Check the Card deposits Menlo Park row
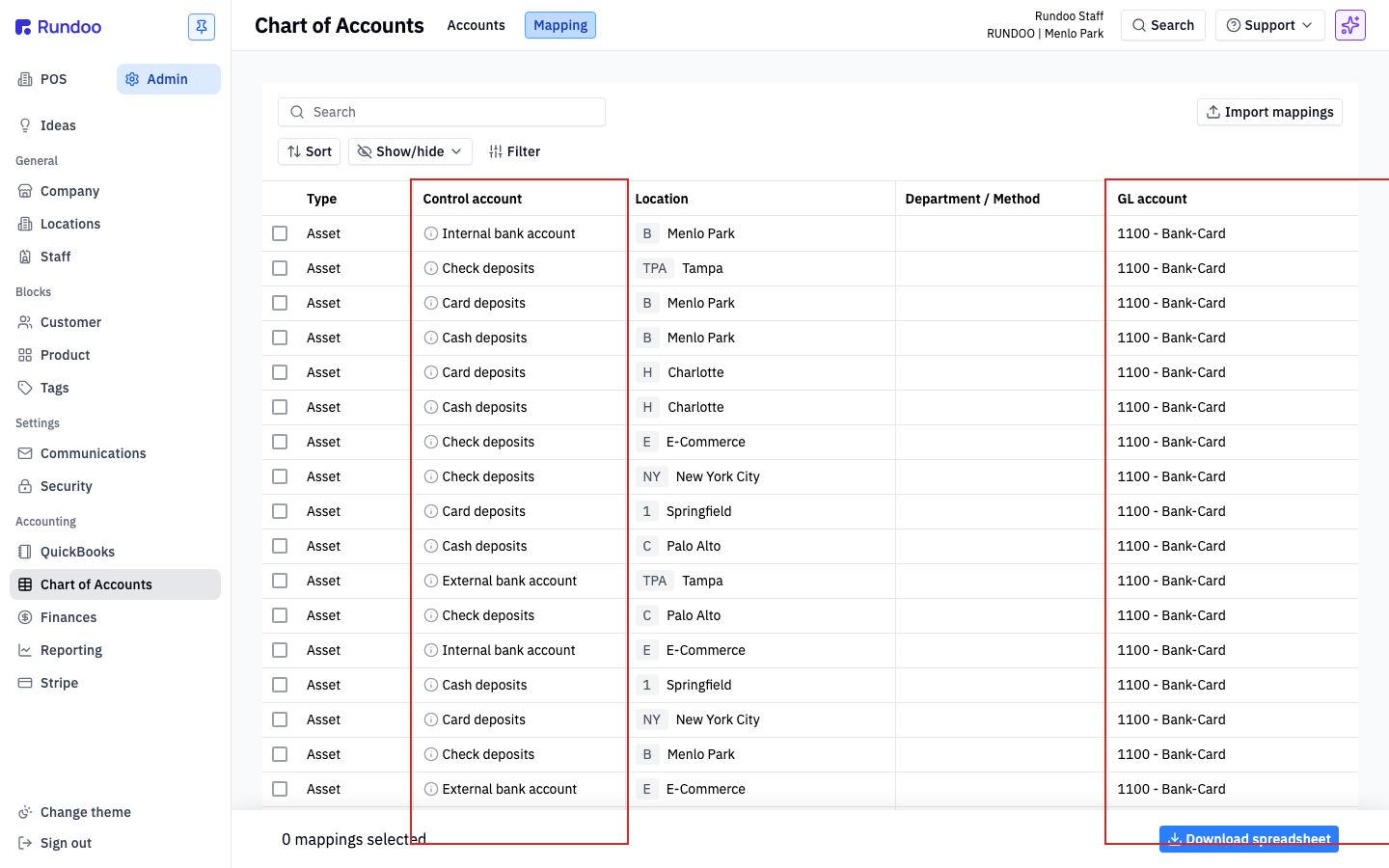The height and width of the screenshot is (868, 1389). 280,303
